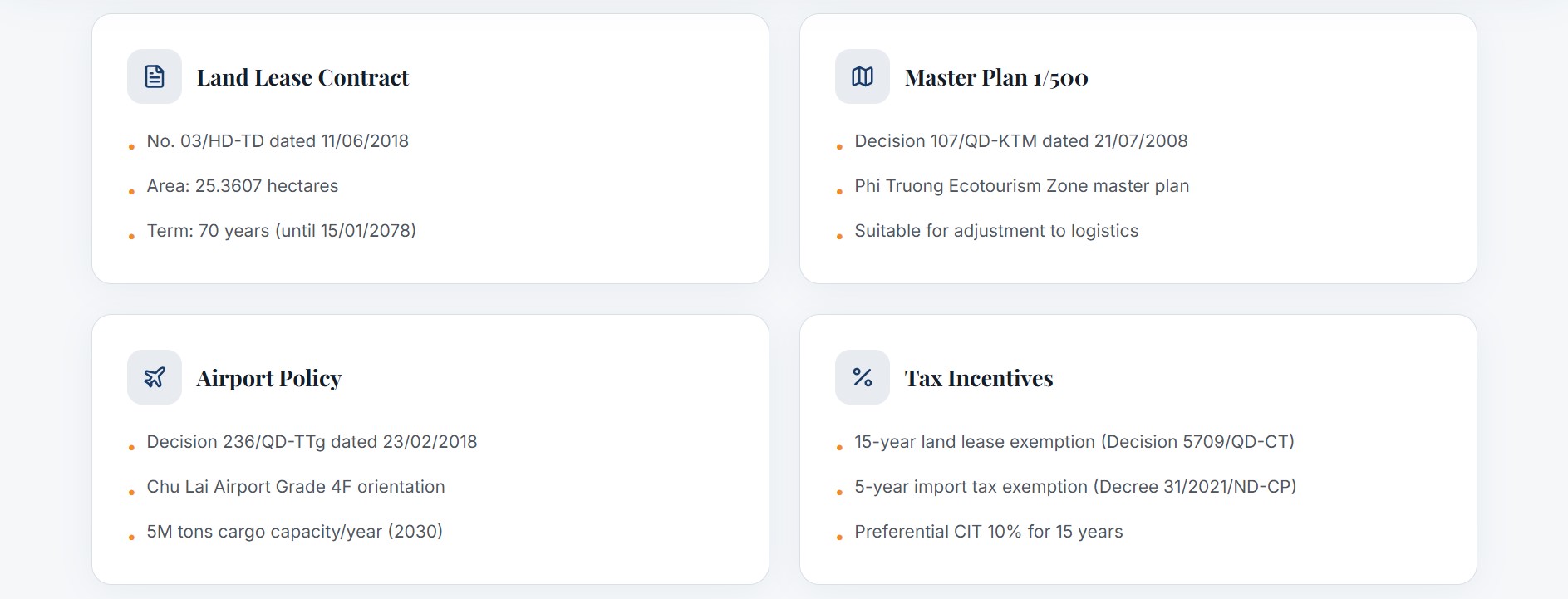The image size is (1568, 599).
Task: Click the 5-year import tax exemption line
Action: click(x=1075, y=487)
